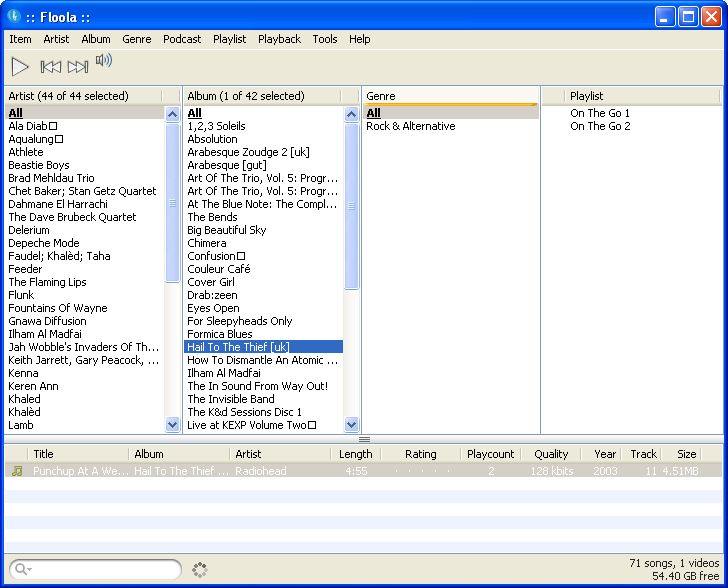Open the Tools menu
Screen dimensions: 728x588
pos(325,39)
